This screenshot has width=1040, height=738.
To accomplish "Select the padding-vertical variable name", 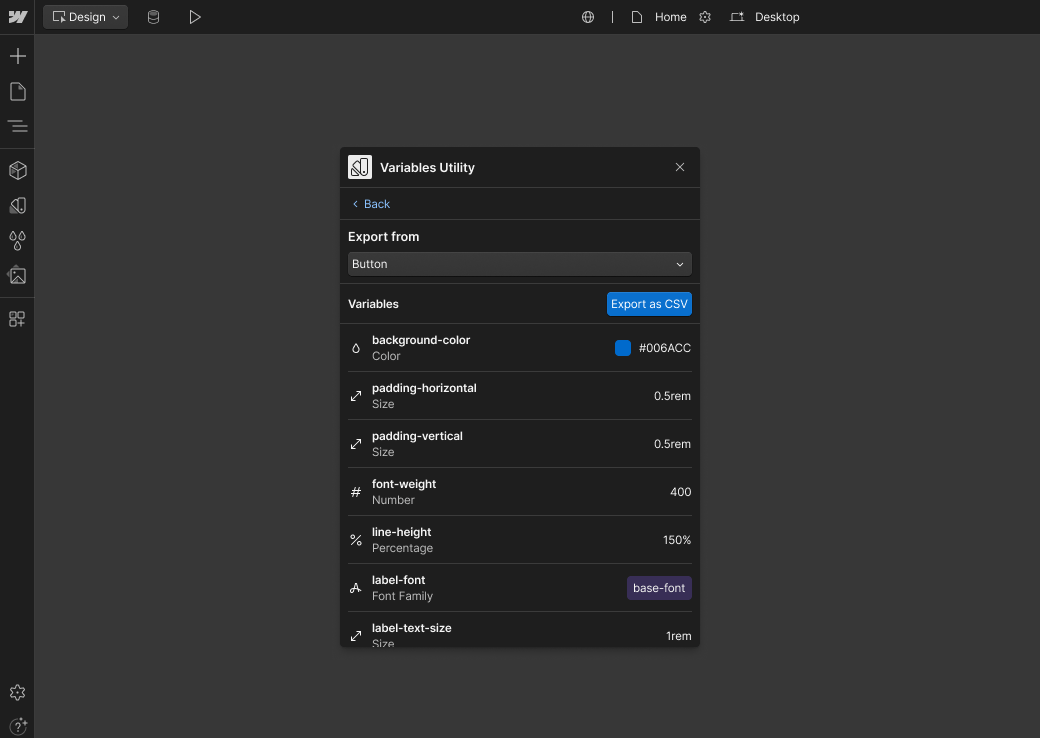I will (417, 436).
